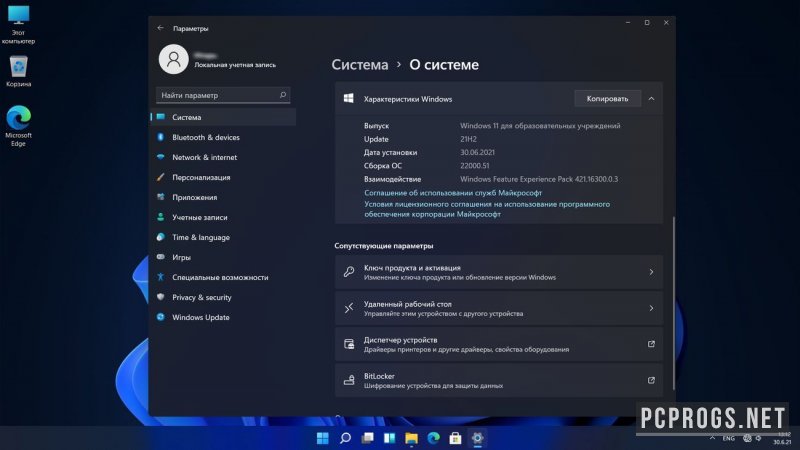Click external link icon on Диспетчер устройств

point(652,344)
